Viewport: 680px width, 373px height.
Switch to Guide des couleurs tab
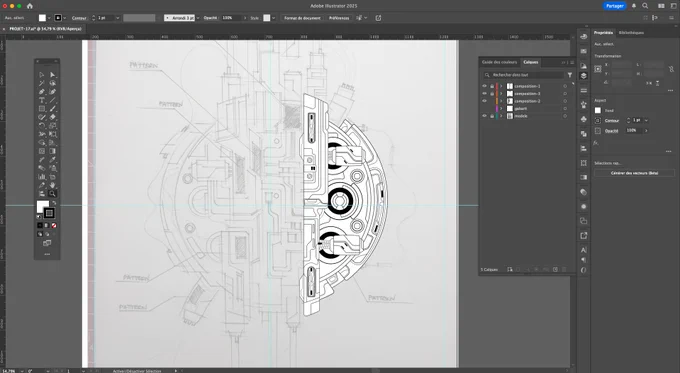(x=500, y=62)
